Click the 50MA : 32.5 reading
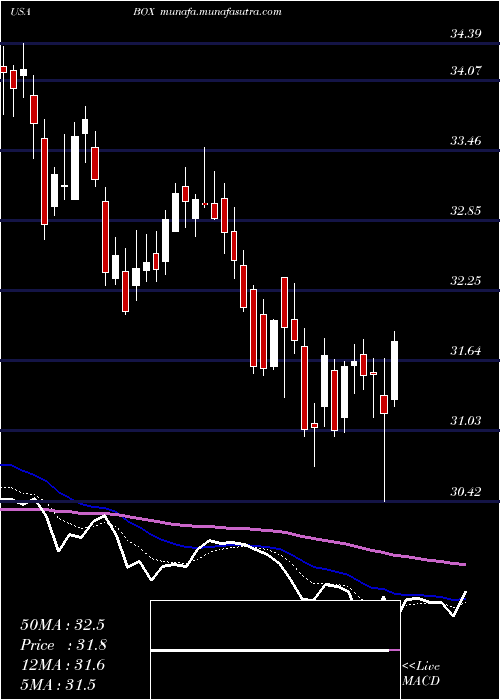This screenshot has height=700, width=500. (x=62, y=625)
